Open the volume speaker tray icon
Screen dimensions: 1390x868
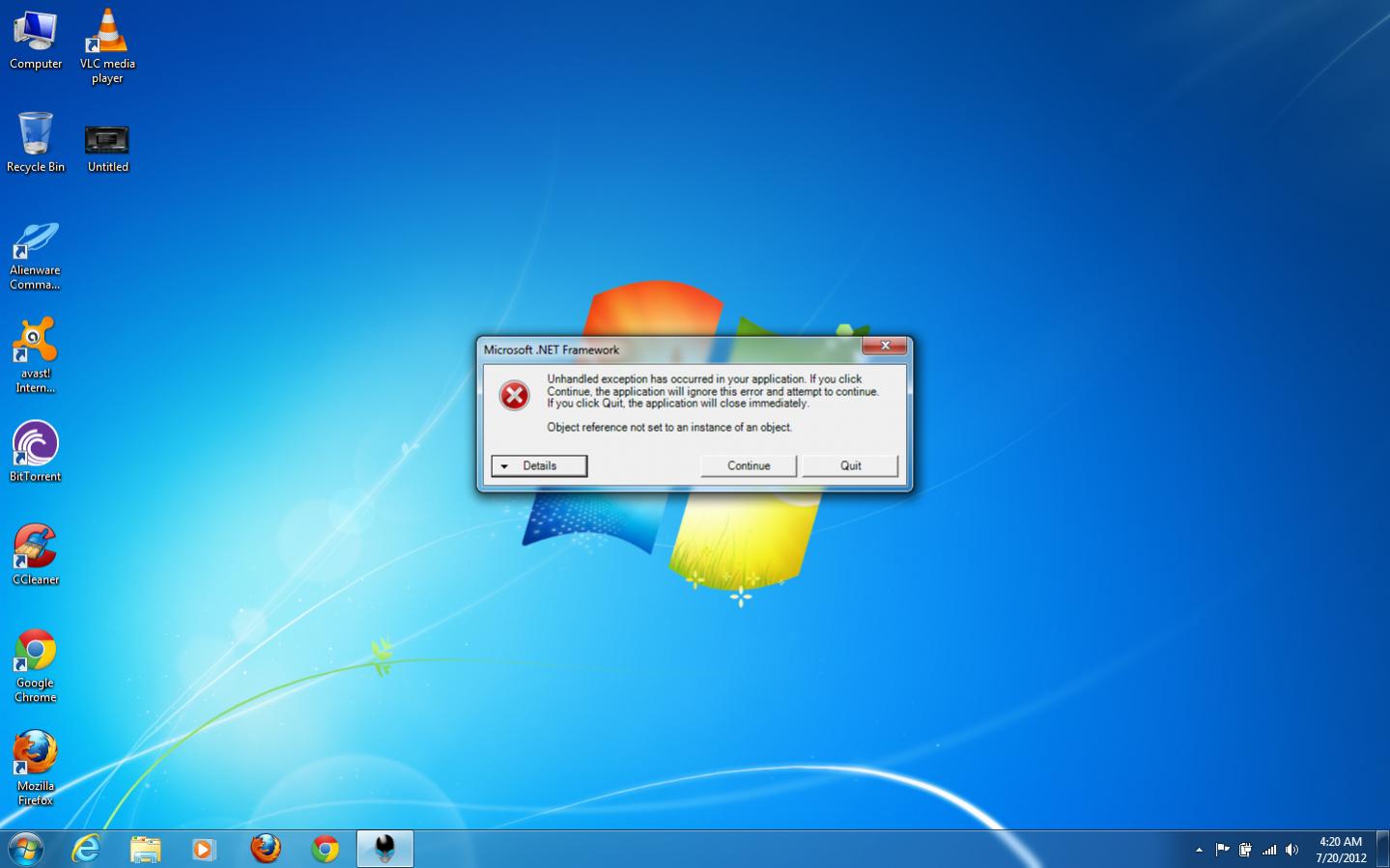(1291, 850)
